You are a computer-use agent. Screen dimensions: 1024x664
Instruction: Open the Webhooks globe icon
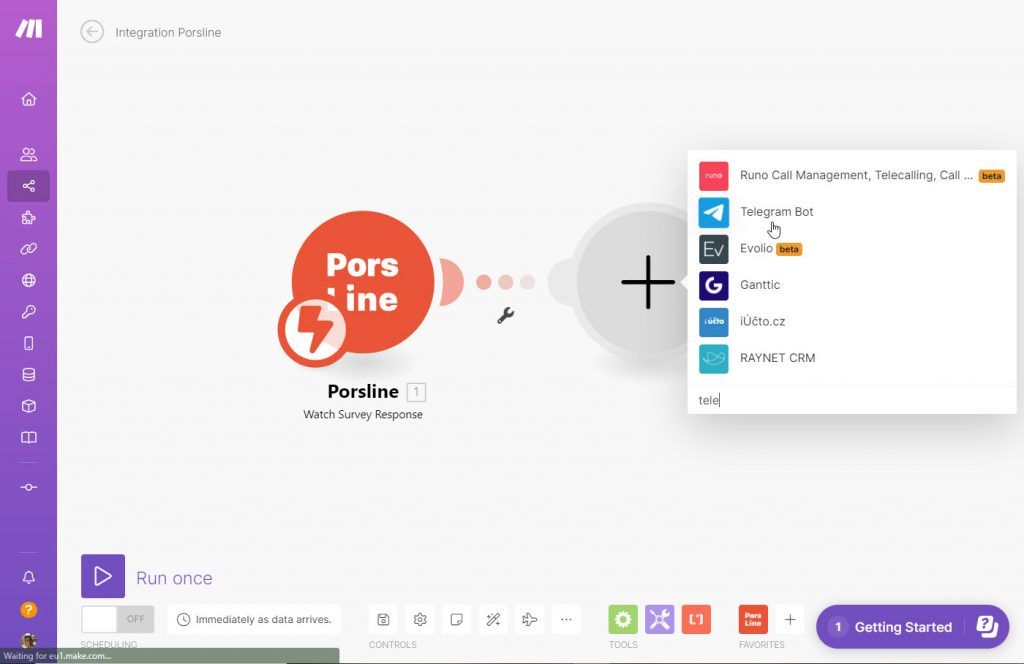coord(29,280)
